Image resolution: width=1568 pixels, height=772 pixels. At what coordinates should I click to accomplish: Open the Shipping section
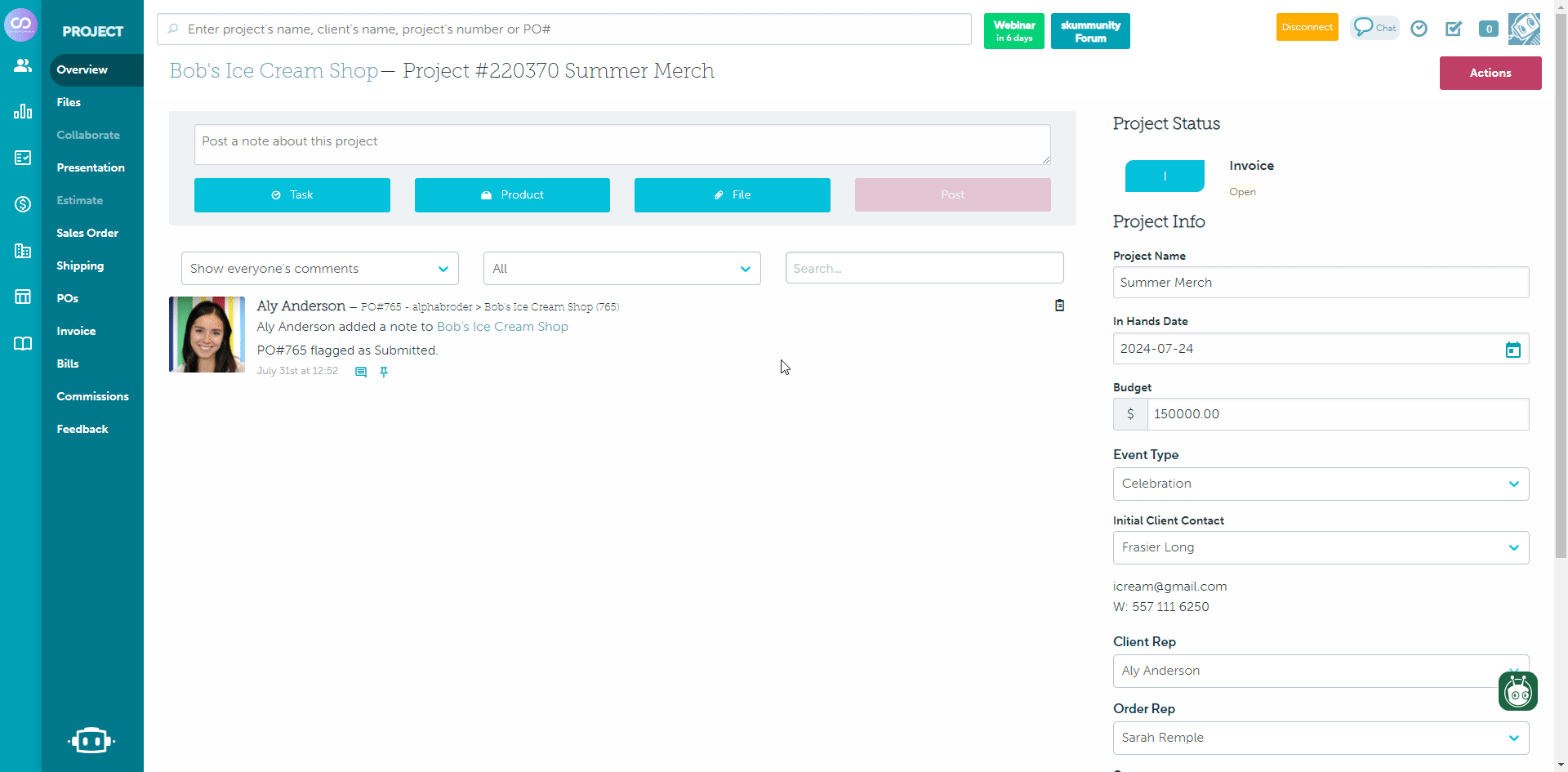coord(80,266)
